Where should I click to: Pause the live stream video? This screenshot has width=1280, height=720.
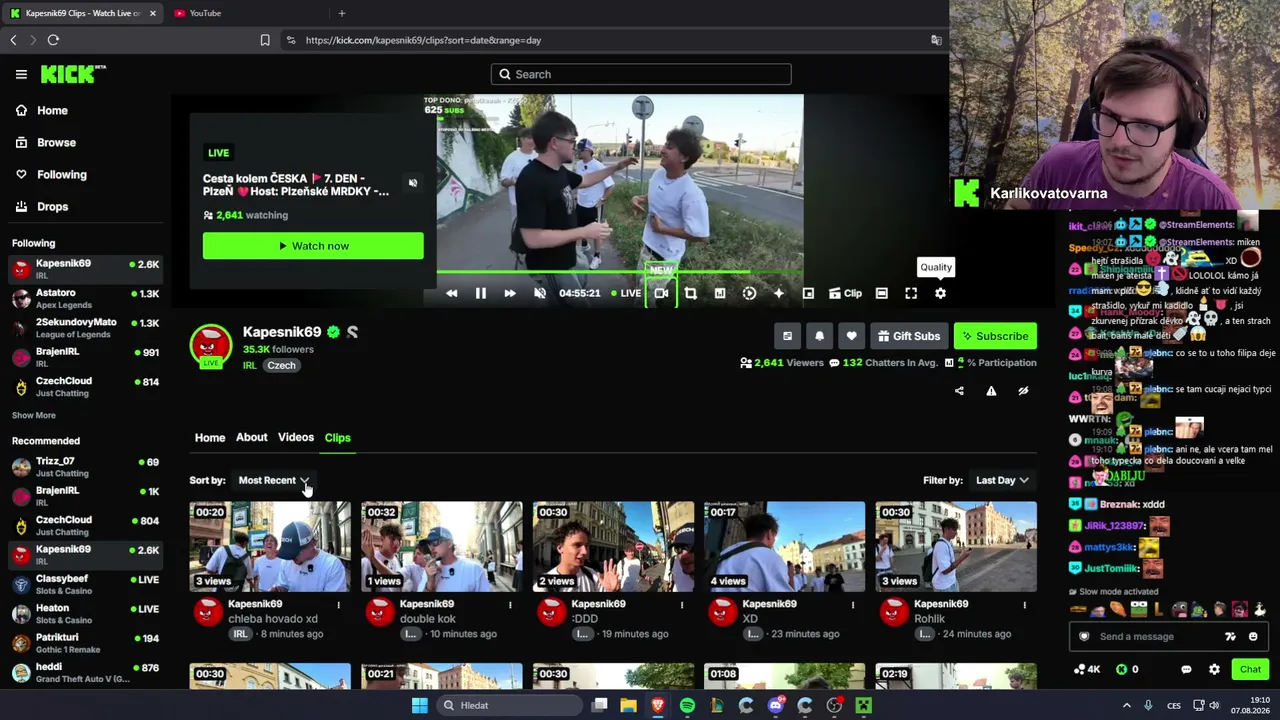tap(480, 293)
